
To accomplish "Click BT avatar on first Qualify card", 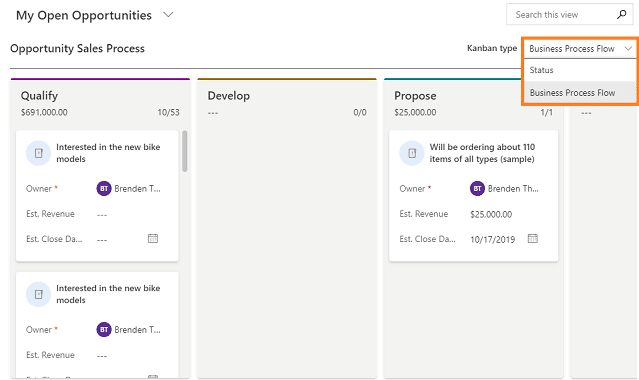I will 104,188.
